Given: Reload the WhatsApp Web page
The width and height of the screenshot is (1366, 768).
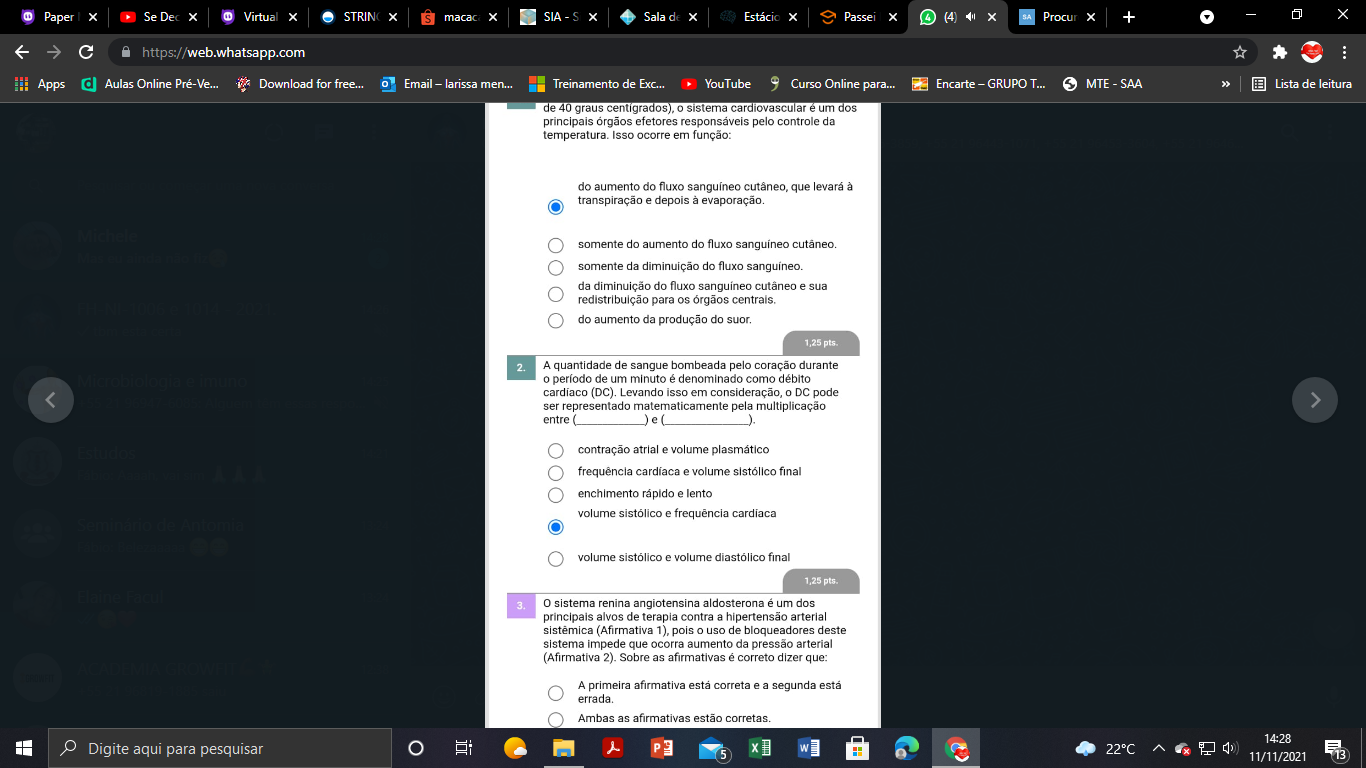Looking at the screenshot, I should (x=86, y=52).
